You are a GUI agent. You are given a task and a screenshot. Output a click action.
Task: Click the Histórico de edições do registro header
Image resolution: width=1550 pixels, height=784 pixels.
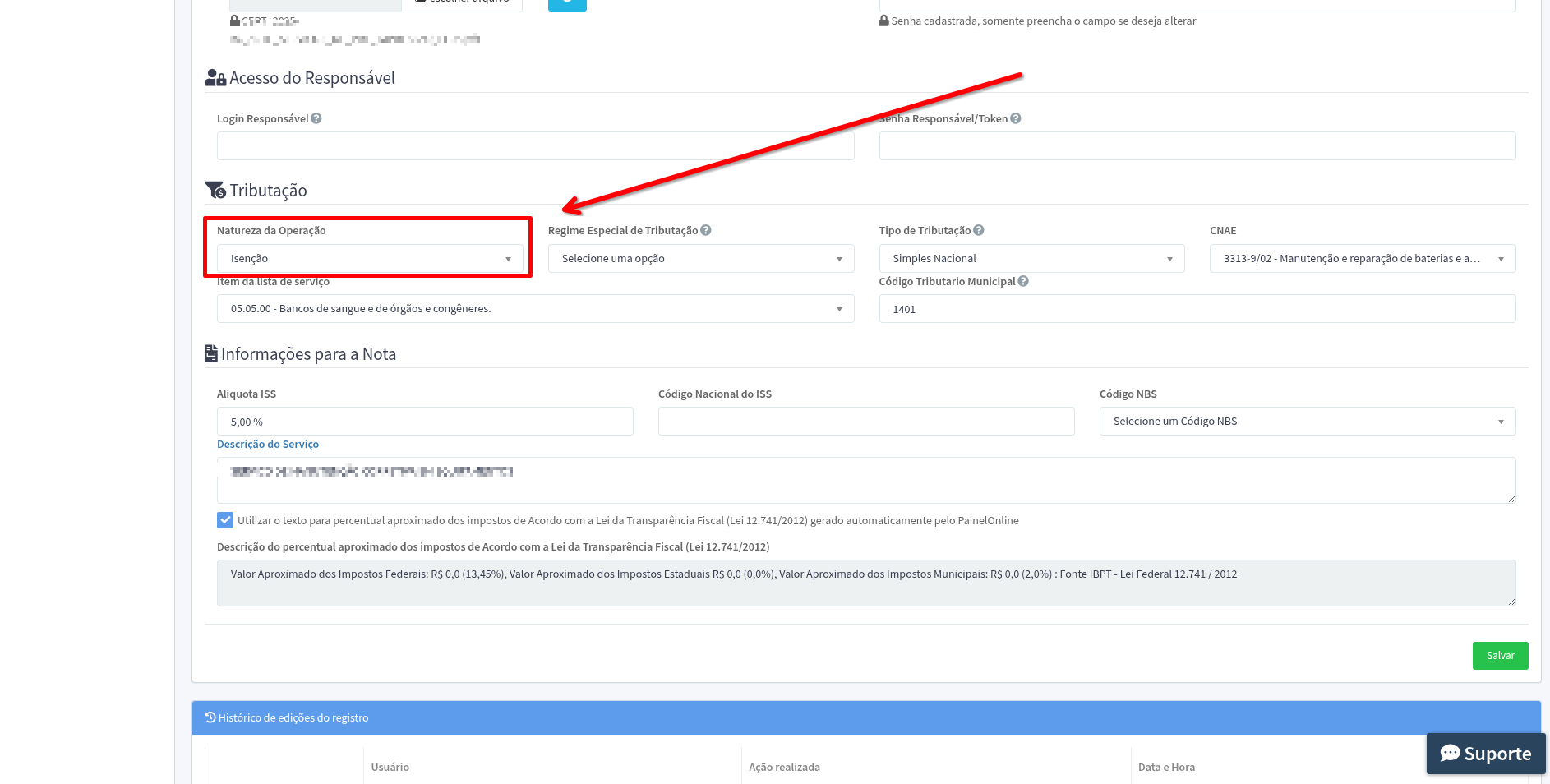click(x=293, y=717)
